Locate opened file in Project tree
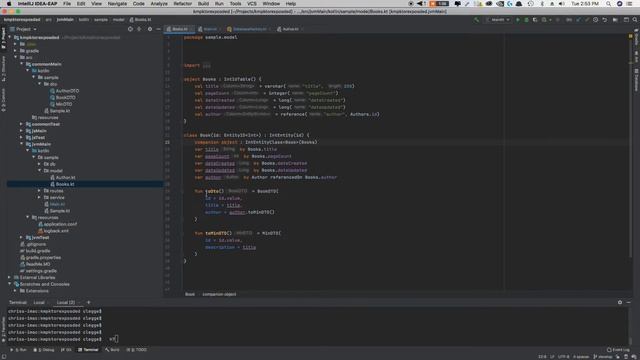Screen dimensions: 640x360 [x=130, y=29]
